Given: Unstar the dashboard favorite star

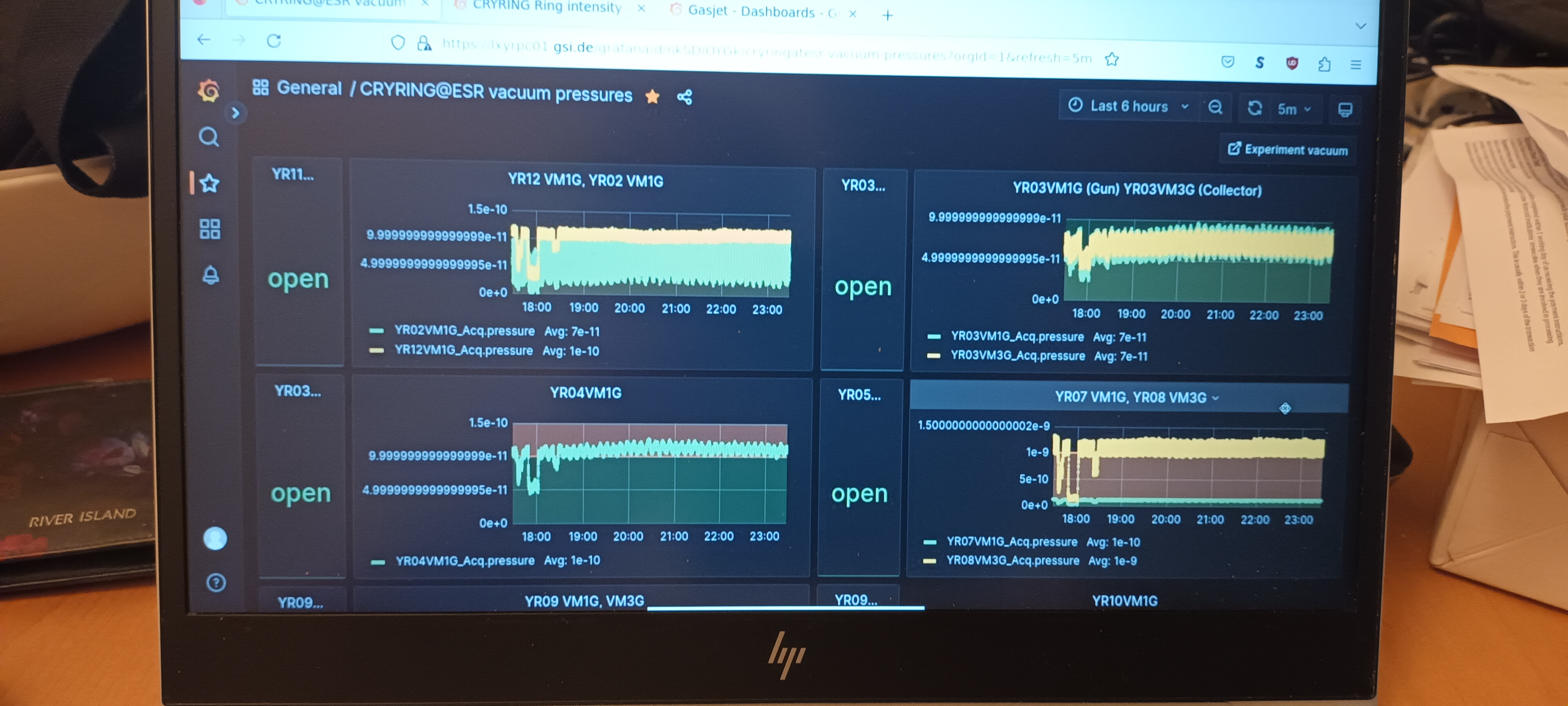Looking at the screenshot, I should click(652, 96).
